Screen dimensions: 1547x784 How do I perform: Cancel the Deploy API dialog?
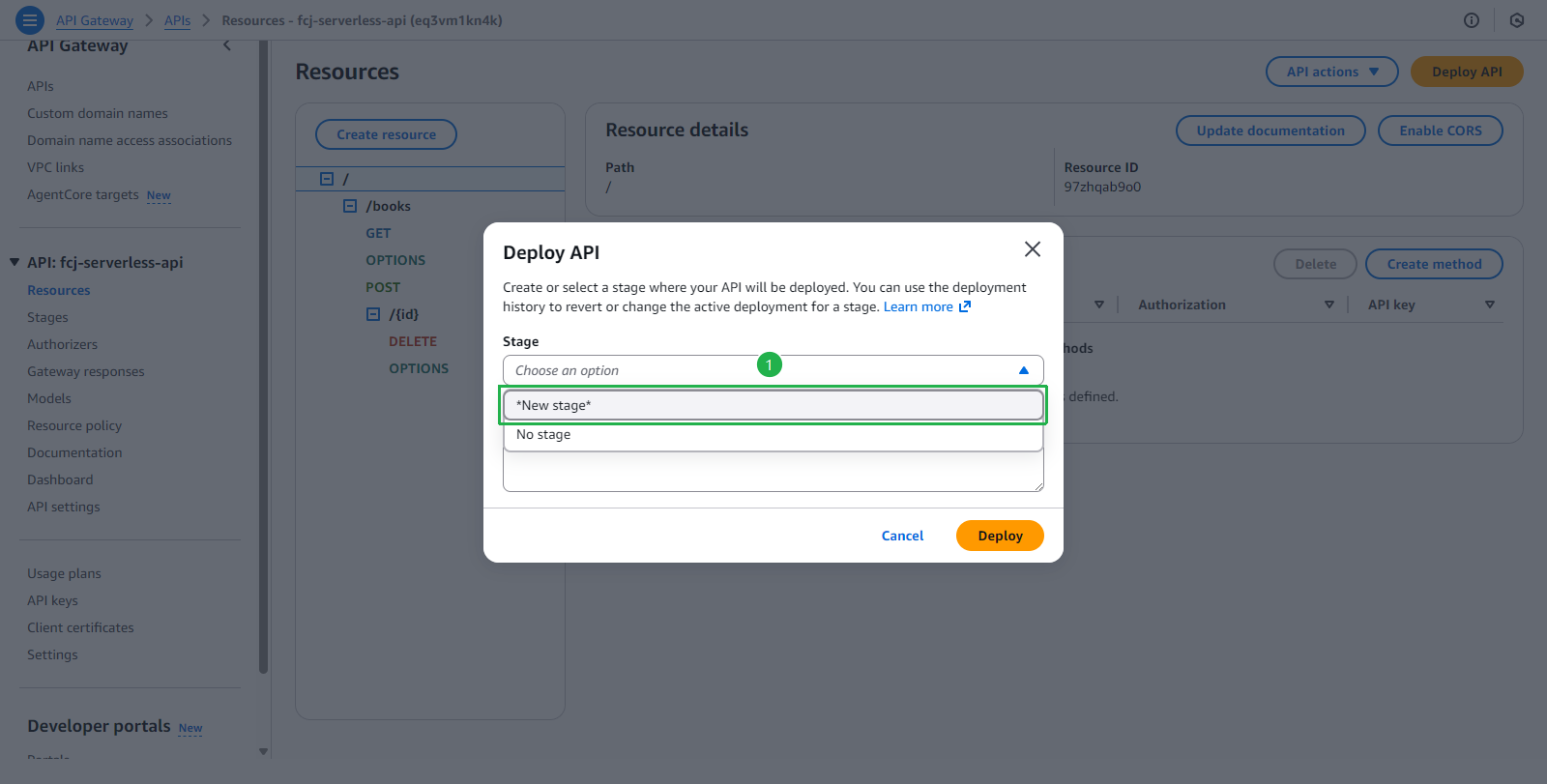coord(902,536)
